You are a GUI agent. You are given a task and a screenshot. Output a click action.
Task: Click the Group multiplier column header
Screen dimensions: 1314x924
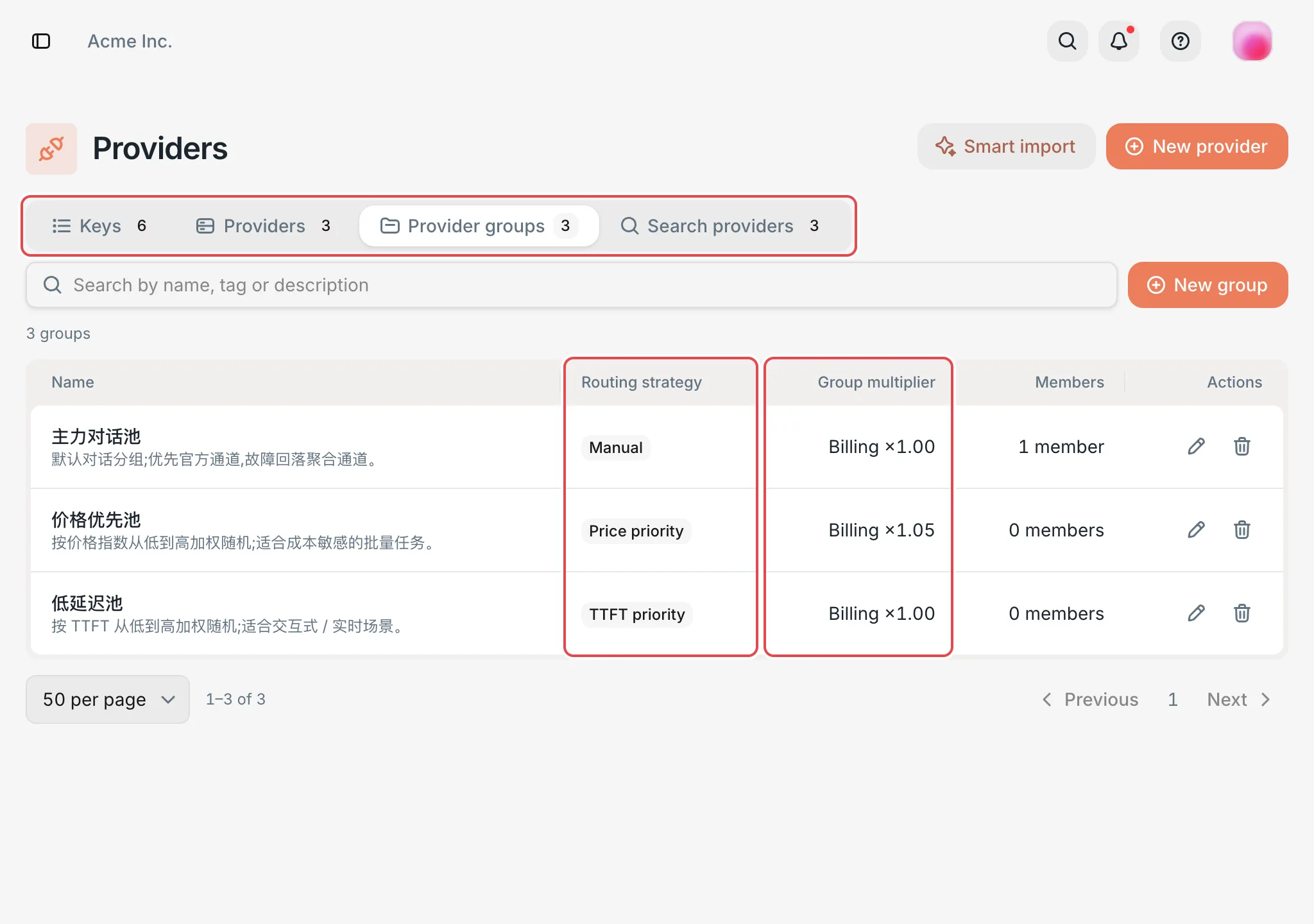point(876,382)
